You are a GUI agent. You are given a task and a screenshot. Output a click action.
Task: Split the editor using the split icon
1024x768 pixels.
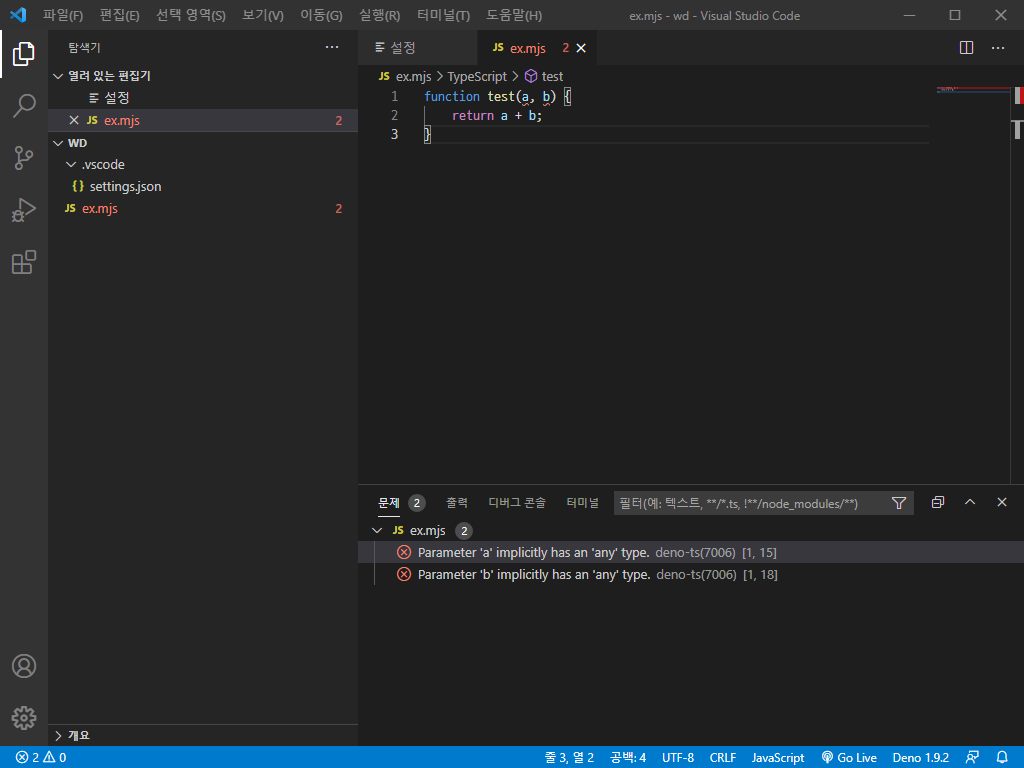pyautogui.click(x=965, y=47)
